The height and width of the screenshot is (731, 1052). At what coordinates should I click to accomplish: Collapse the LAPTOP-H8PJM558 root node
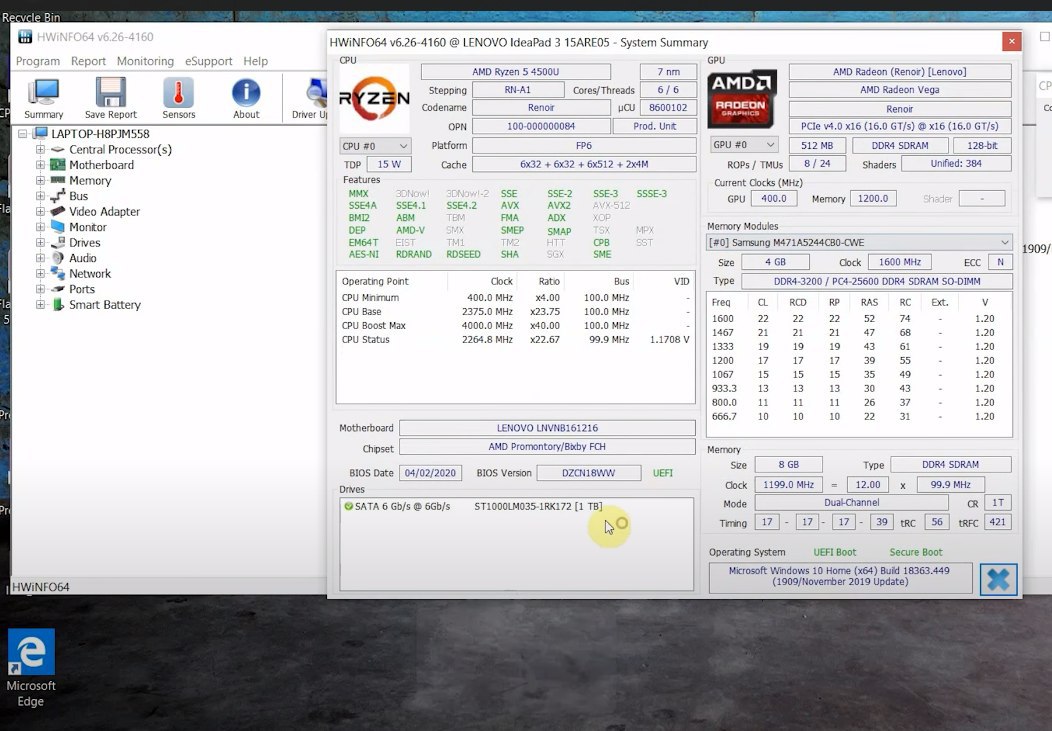pos(22,133)
